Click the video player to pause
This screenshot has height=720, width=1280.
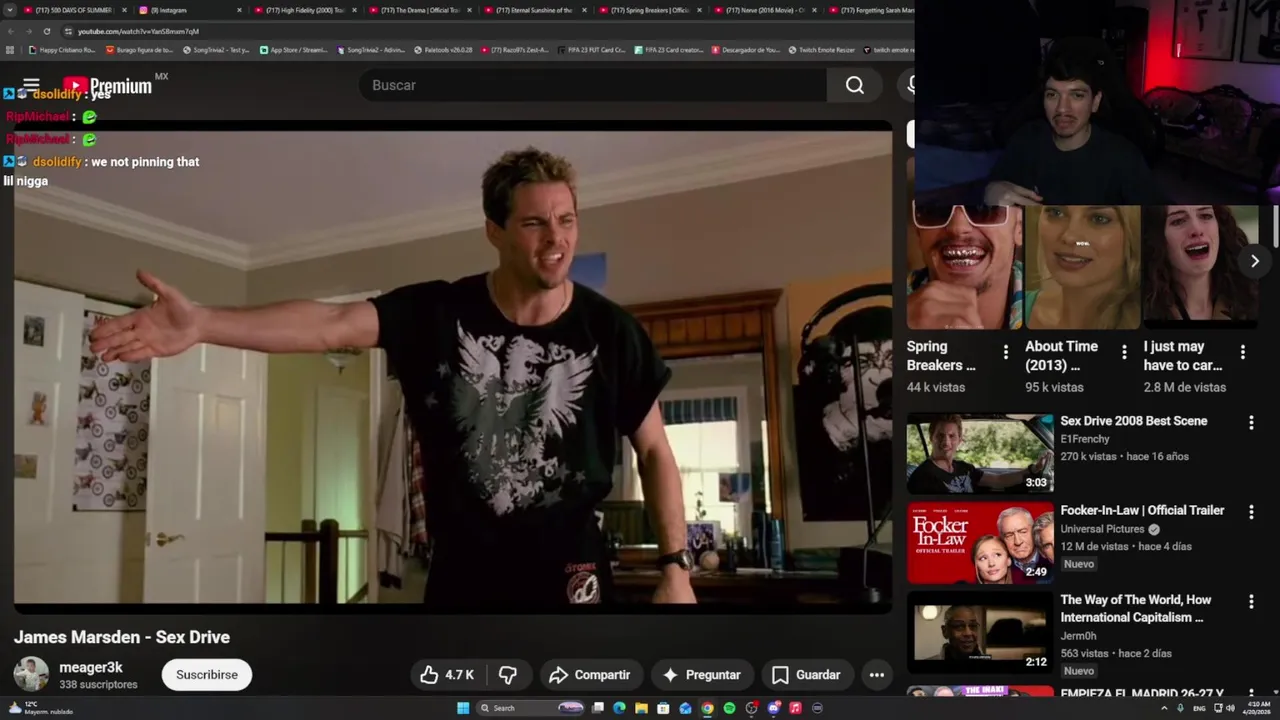(x=452, y=368)
